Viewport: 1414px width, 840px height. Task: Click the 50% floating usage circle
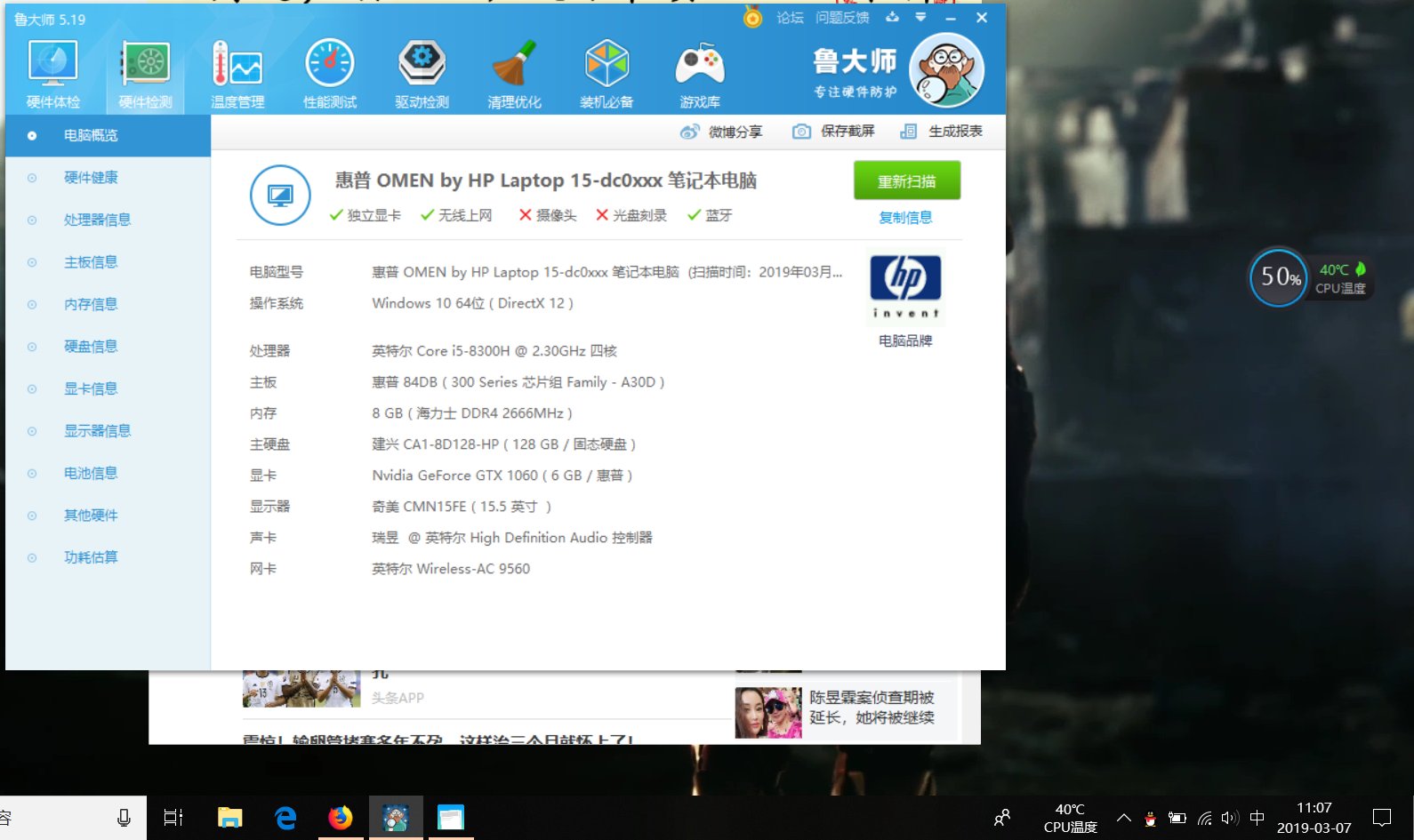[x=1279, y=277]
